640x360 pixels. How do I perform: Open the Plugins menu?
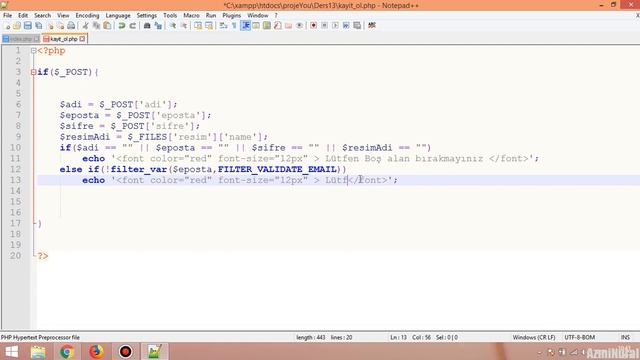[x=231, y=16]
